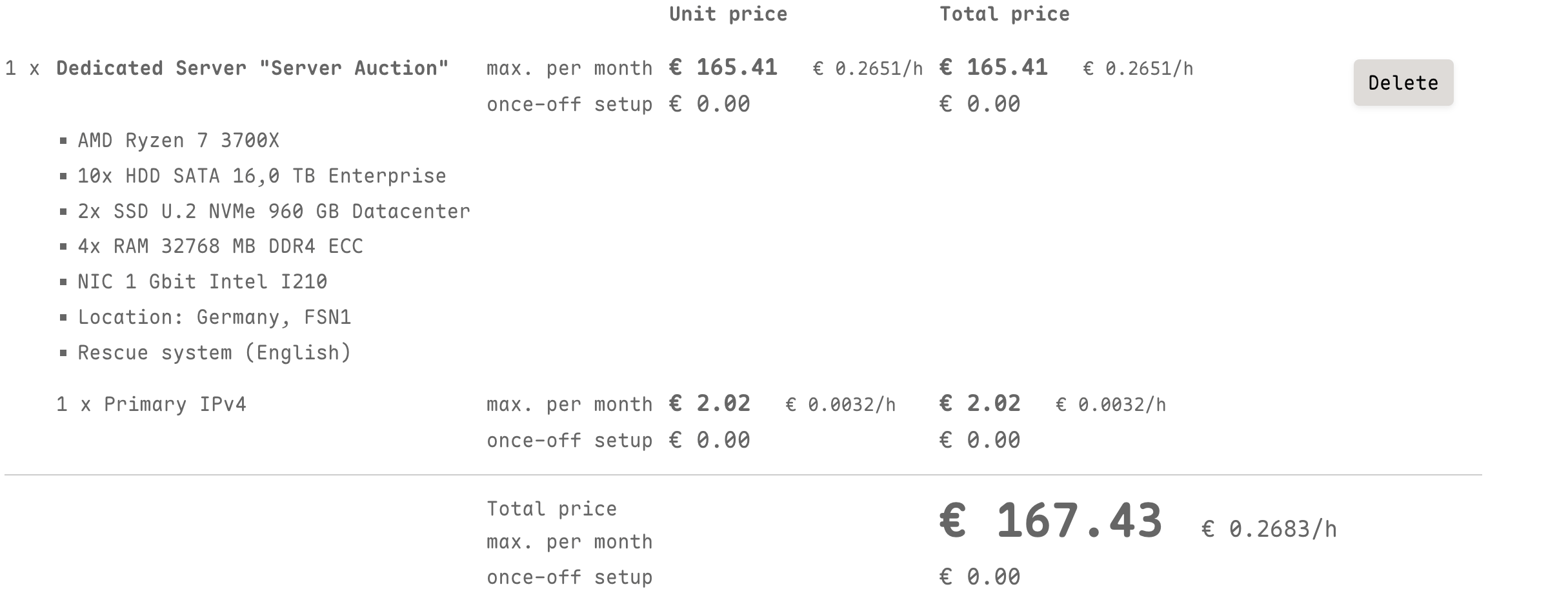Image resolution: width=1568 pixels, height=600 pixels.
Task: Click the NIC 1 Gbit Intel I210 item
Action: (203, 282)
